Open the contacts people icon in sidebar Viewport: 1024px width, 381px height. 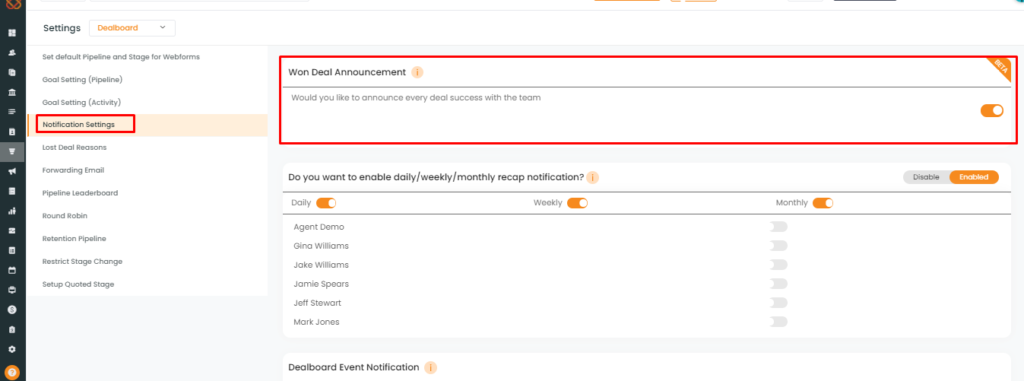pyautogui.click(x=12, y=52)
